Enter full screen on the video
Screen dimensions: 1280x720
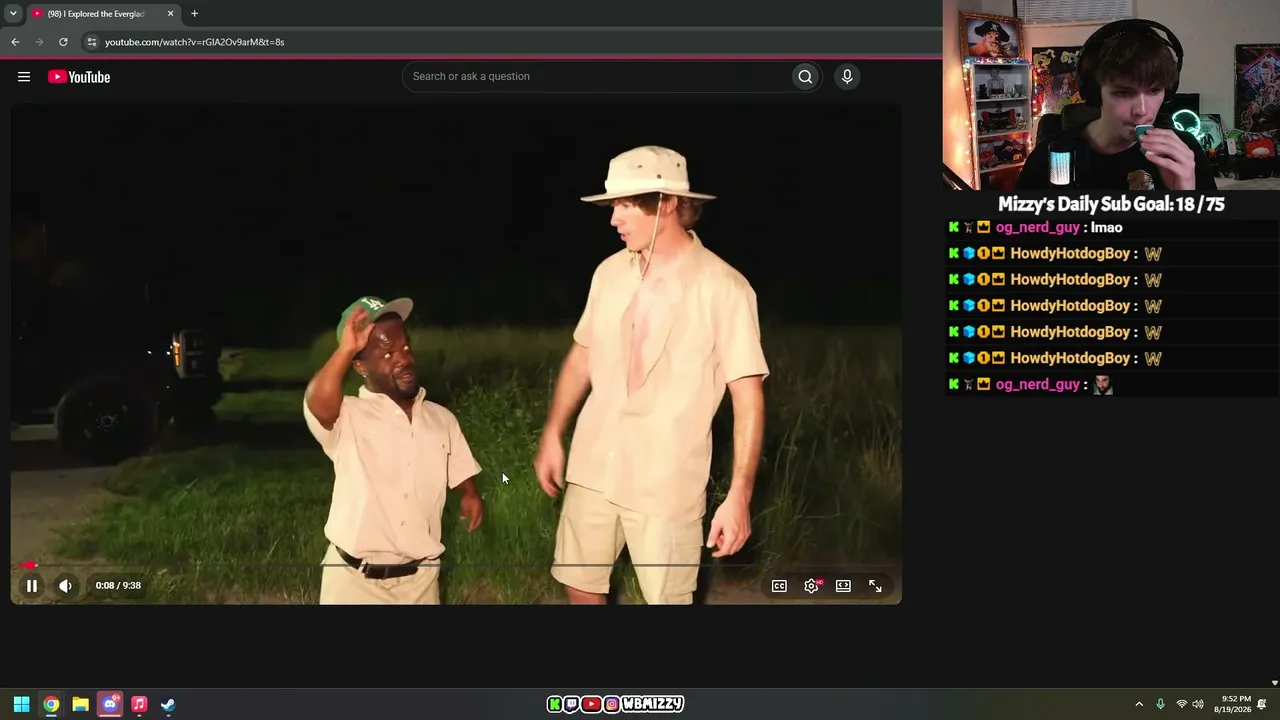pos(875,586)
